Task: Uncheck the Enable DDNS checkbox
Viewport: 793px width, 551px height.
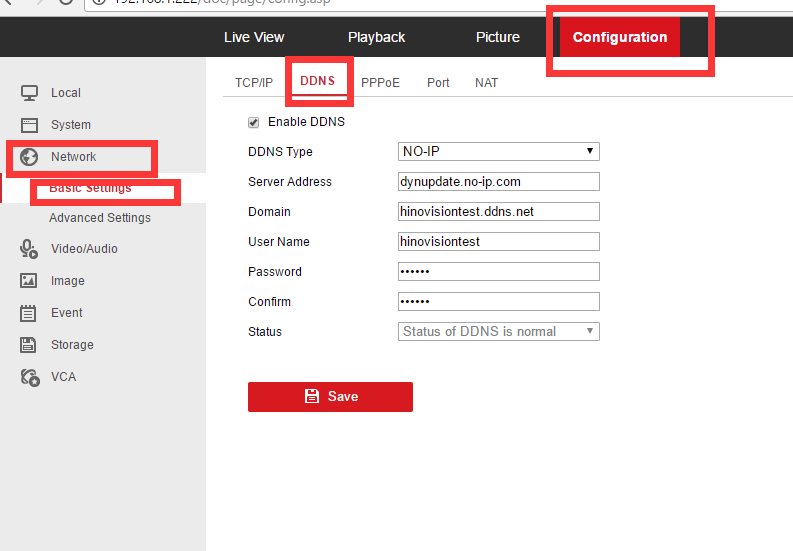Action: click(253, 122)
